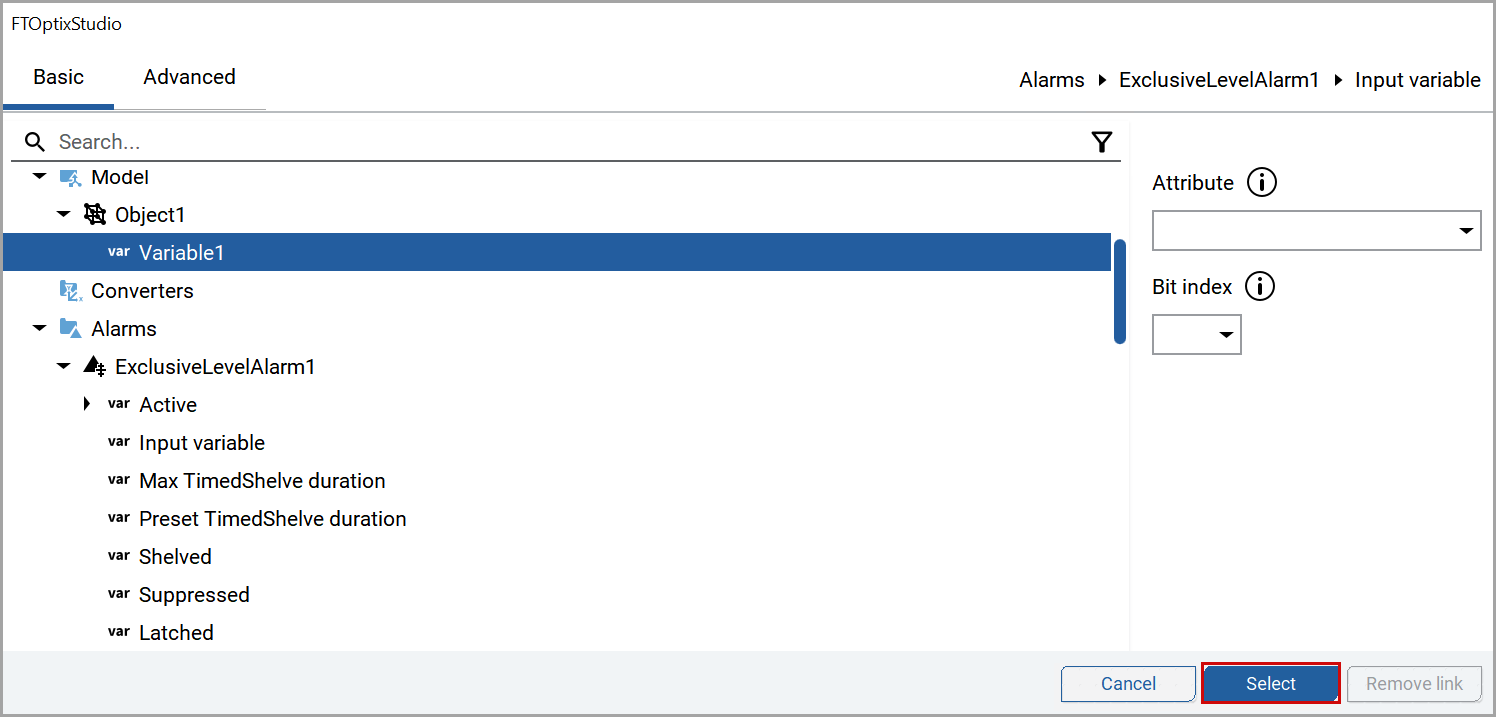
Task: Click the filter funnel icon
Action: click(x=1101, y=142)
